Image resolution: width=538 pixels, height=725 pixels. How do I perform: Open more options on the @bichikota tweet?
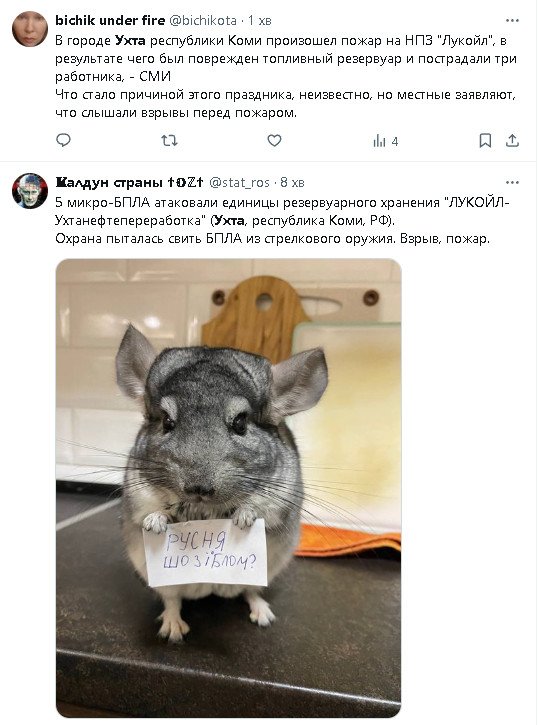tap(512, 20)
